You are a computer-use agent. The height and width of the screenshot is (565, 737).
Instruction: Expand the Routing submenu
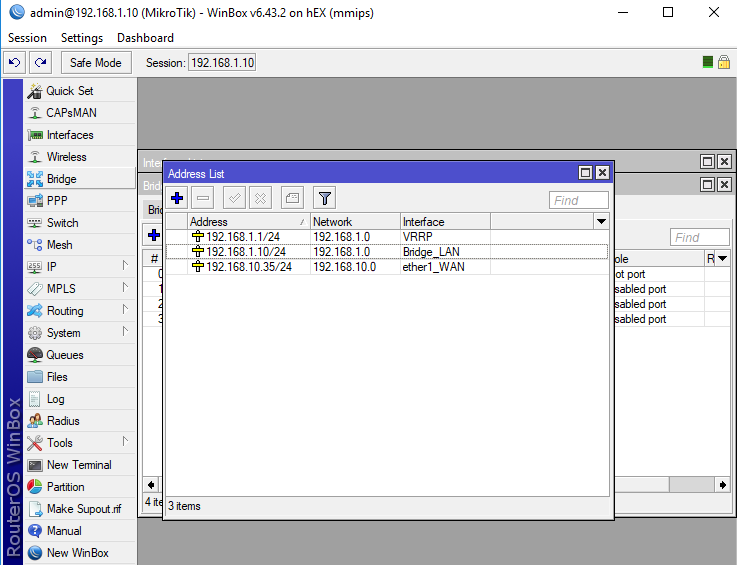pos(80,311)
